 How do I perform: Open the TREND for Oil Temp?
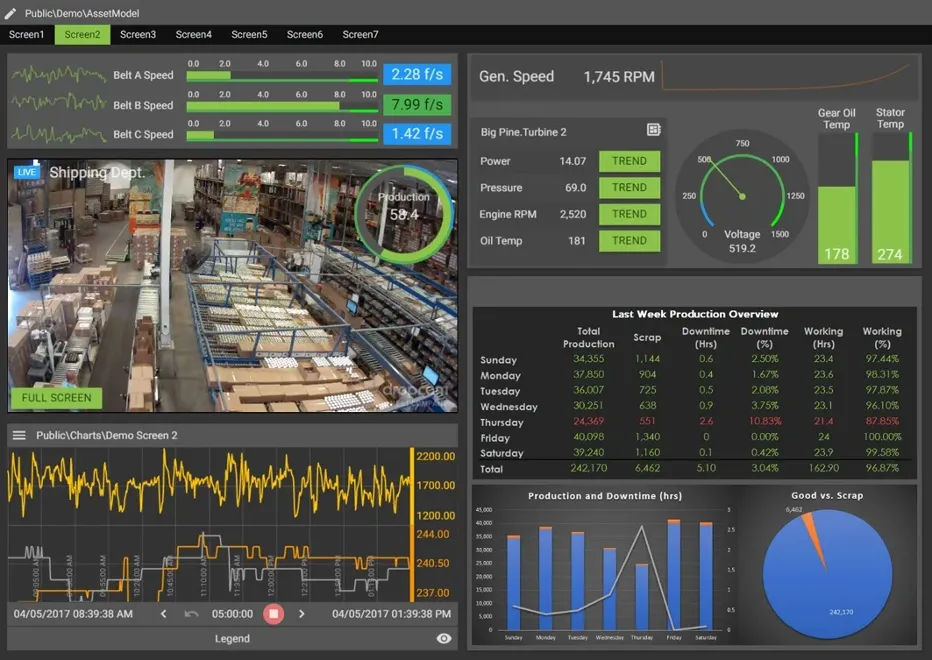[x=629, y=241]
